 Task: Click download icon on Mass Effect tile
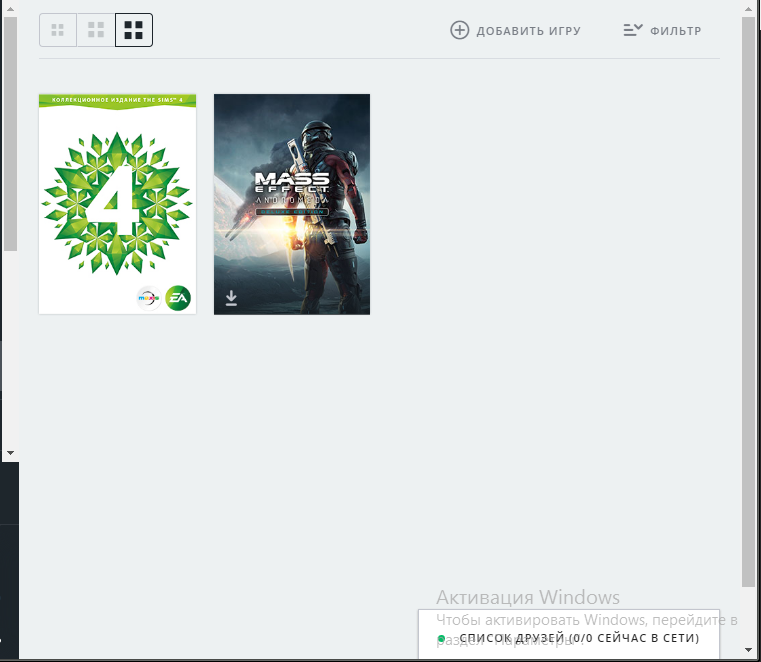click(x=232, y=298)
